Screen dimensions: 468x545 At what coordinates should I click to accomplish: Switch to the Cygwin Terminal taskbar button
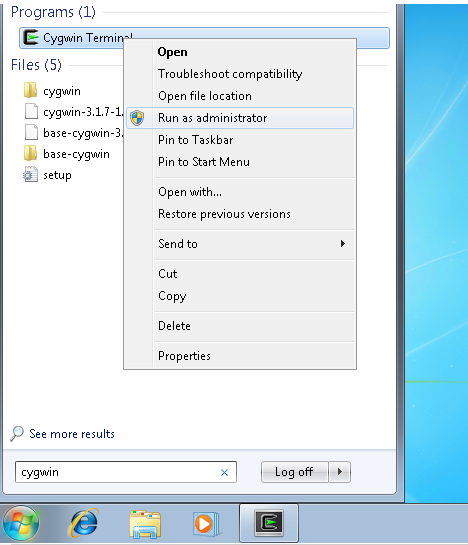coord(269,523)
